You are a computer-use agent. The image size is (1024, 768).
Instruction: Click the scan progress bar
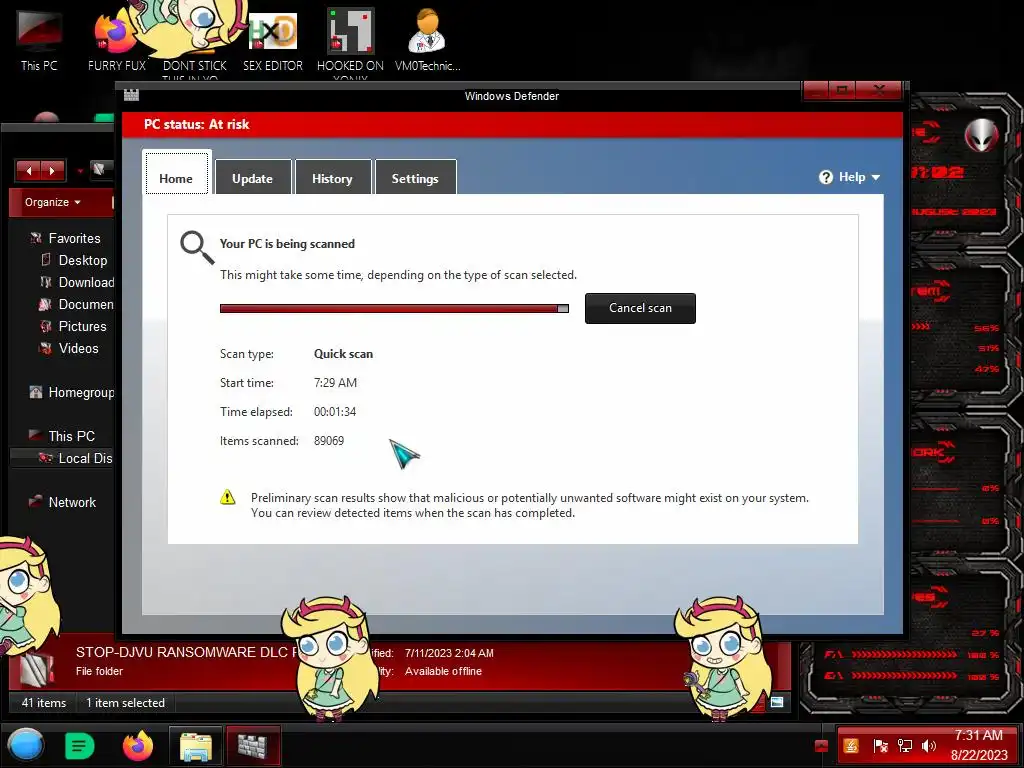click(394, 309)
